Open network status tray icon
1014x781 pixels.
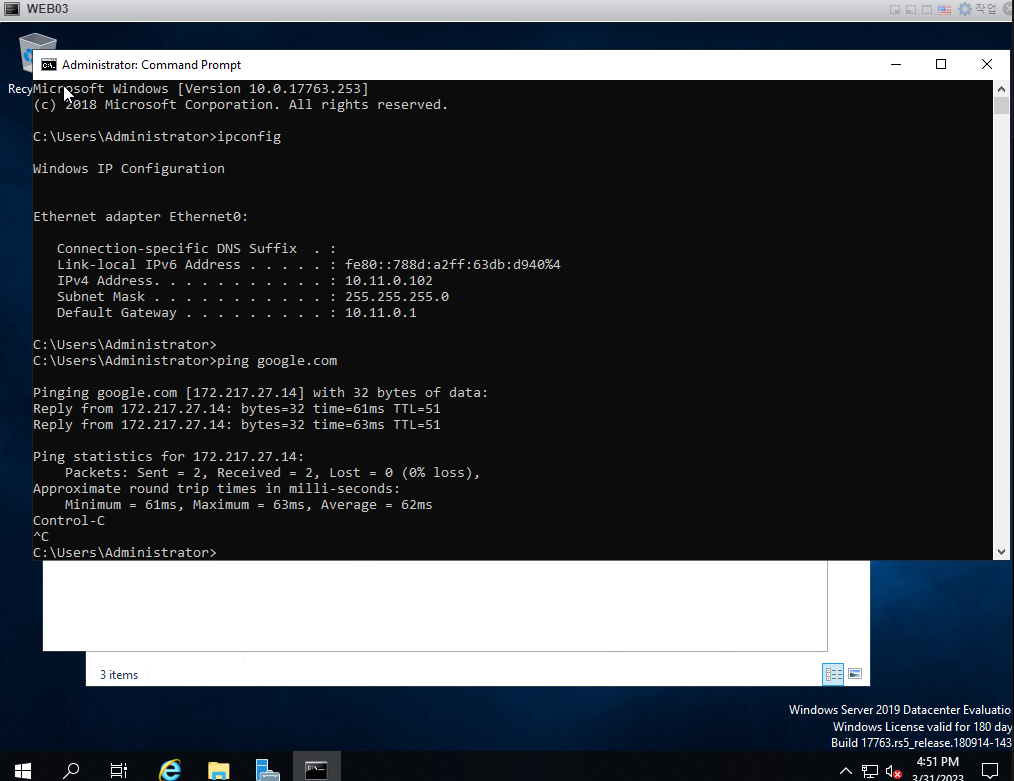[870, 771]
